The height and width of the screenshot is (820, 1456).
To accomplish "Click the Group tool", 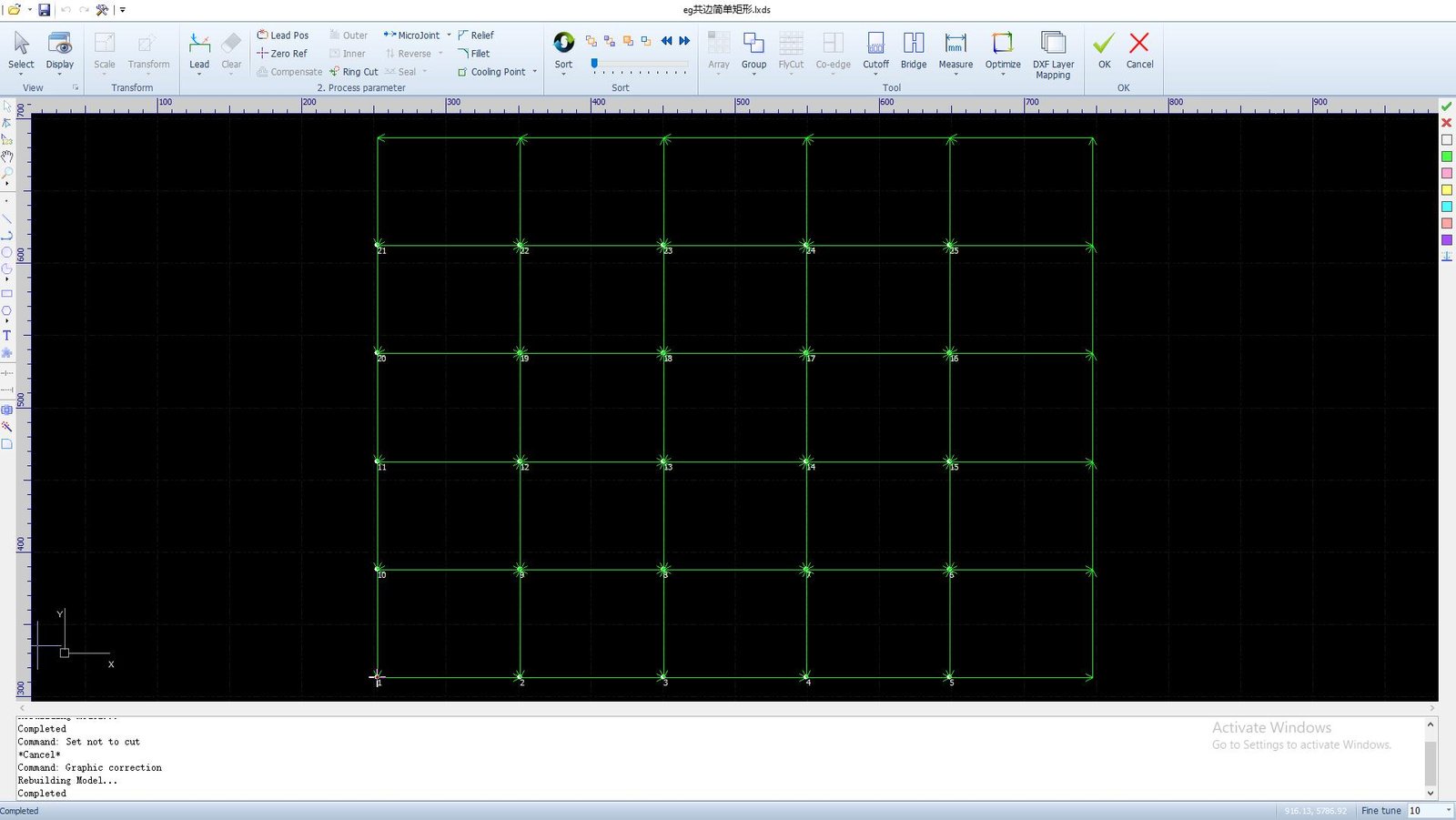I will coord(753,51).
